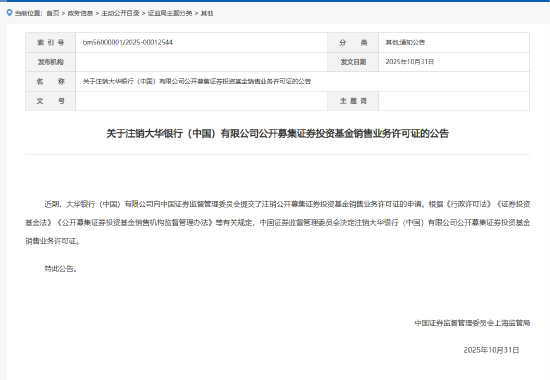The height and width of the screenshot is (380, 550).
Task: Click the location pin icon in breadcrumb
Action: click(x=9, y=13)
